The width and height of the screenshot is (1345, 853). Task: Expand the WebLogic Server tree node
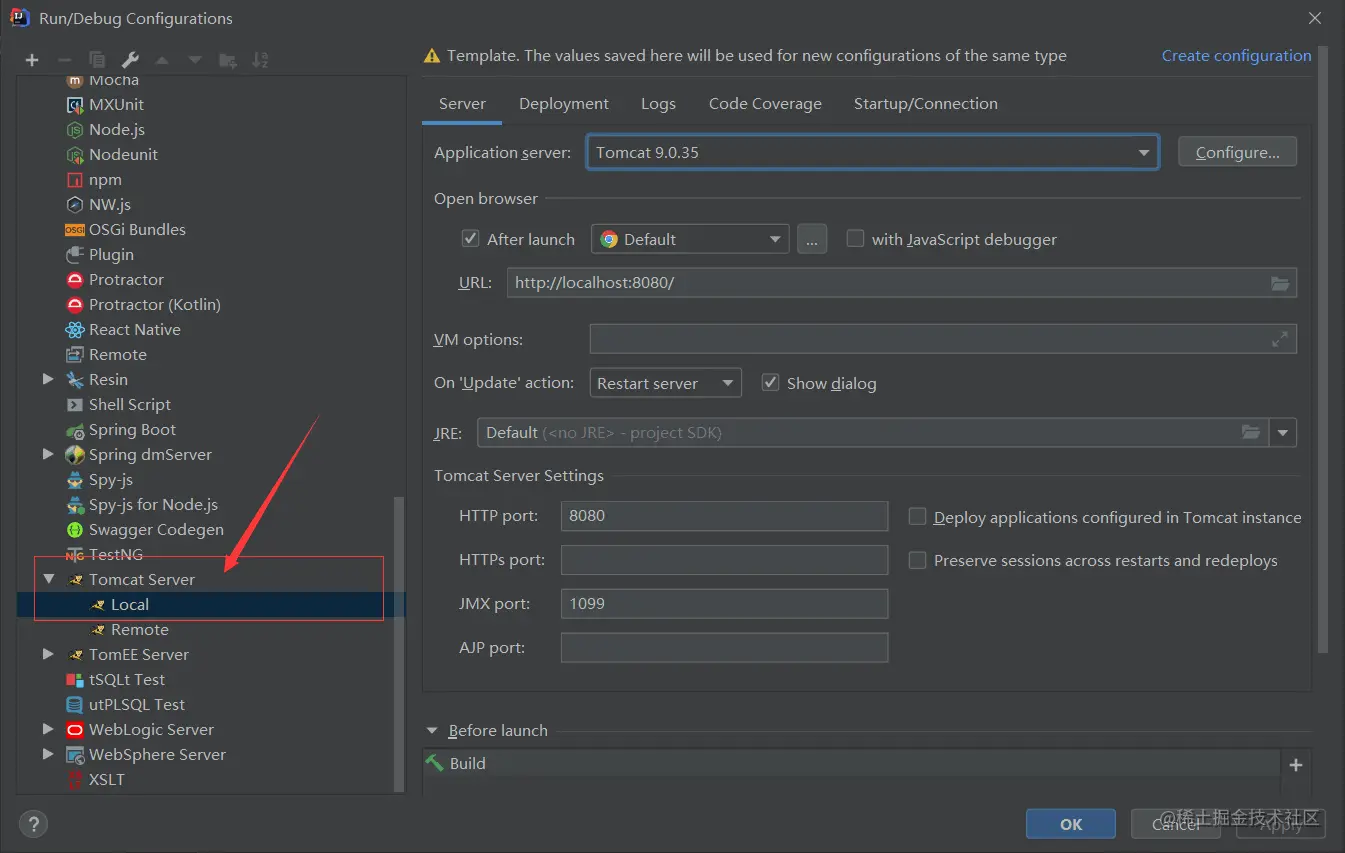[x=48, y=730]
